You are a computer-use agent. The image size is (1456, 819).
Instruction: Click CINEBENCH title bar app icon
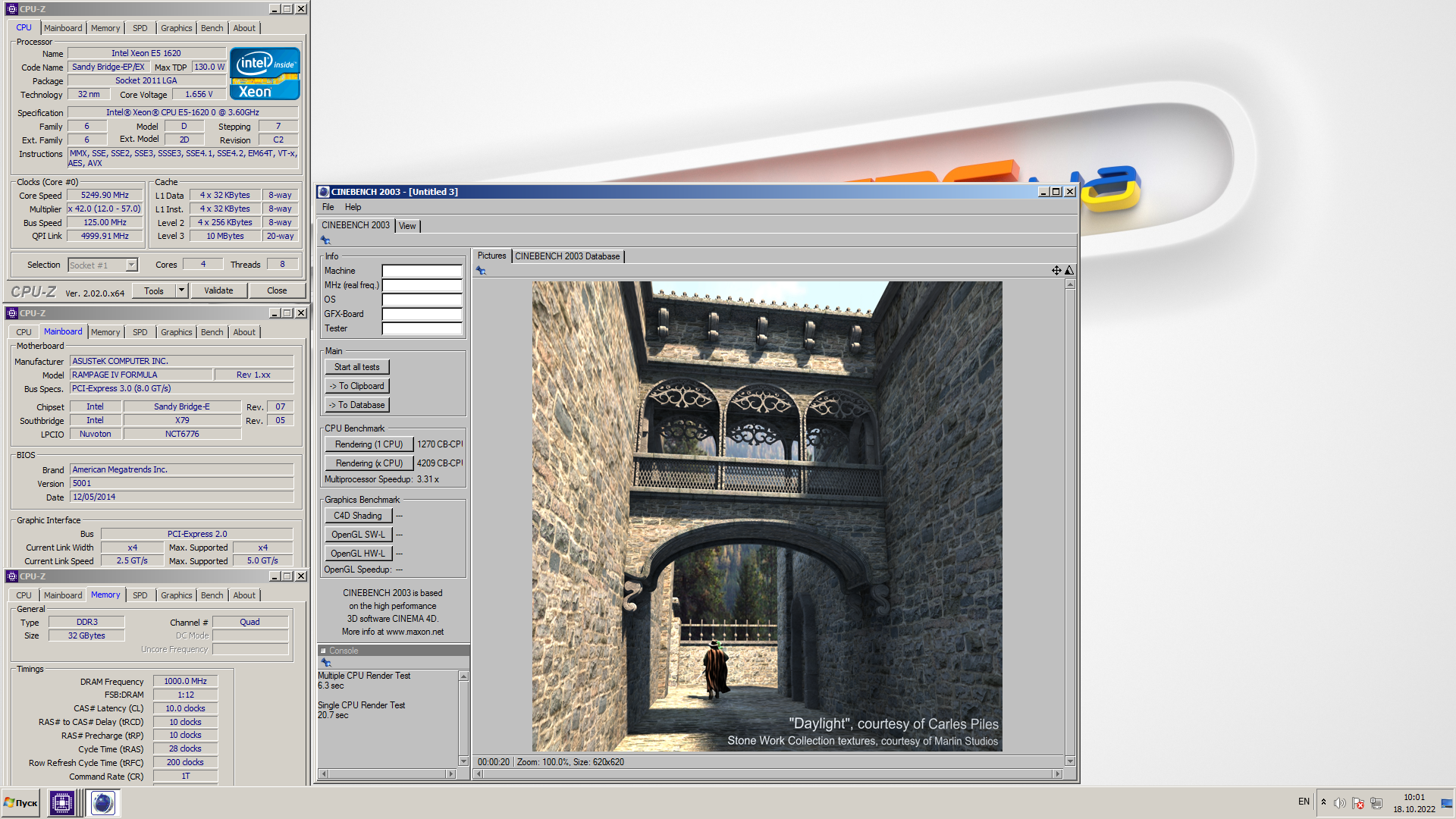coord(324,192)
